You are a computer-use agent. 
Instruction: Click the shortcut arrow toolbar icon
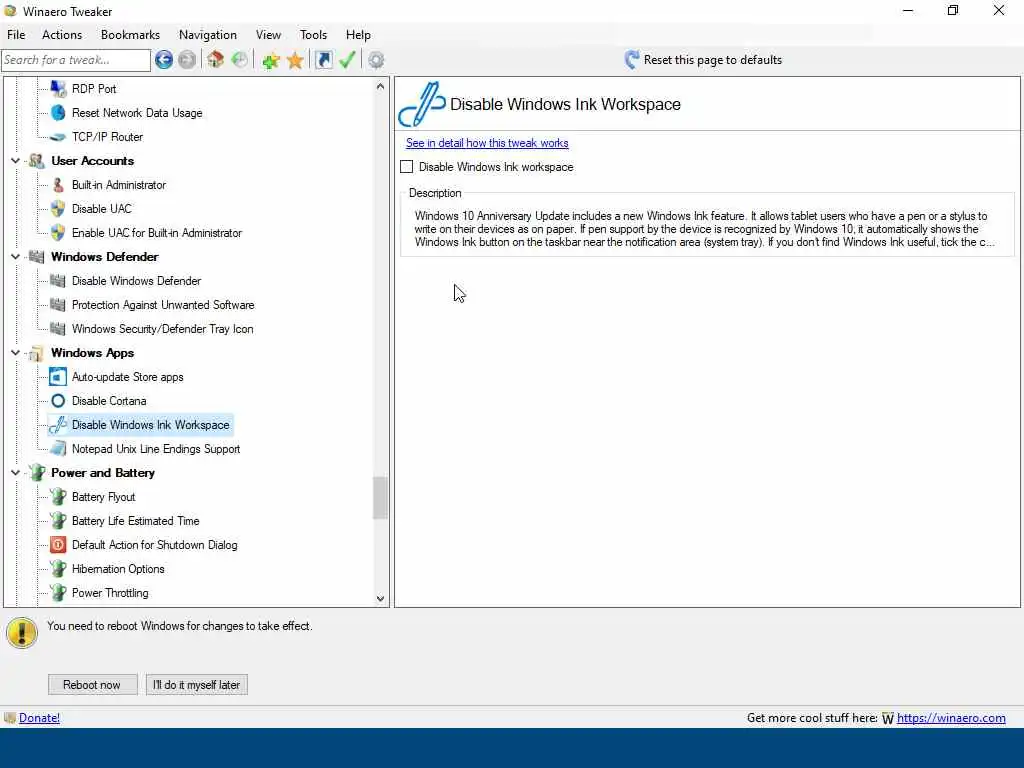click(323, 60)
